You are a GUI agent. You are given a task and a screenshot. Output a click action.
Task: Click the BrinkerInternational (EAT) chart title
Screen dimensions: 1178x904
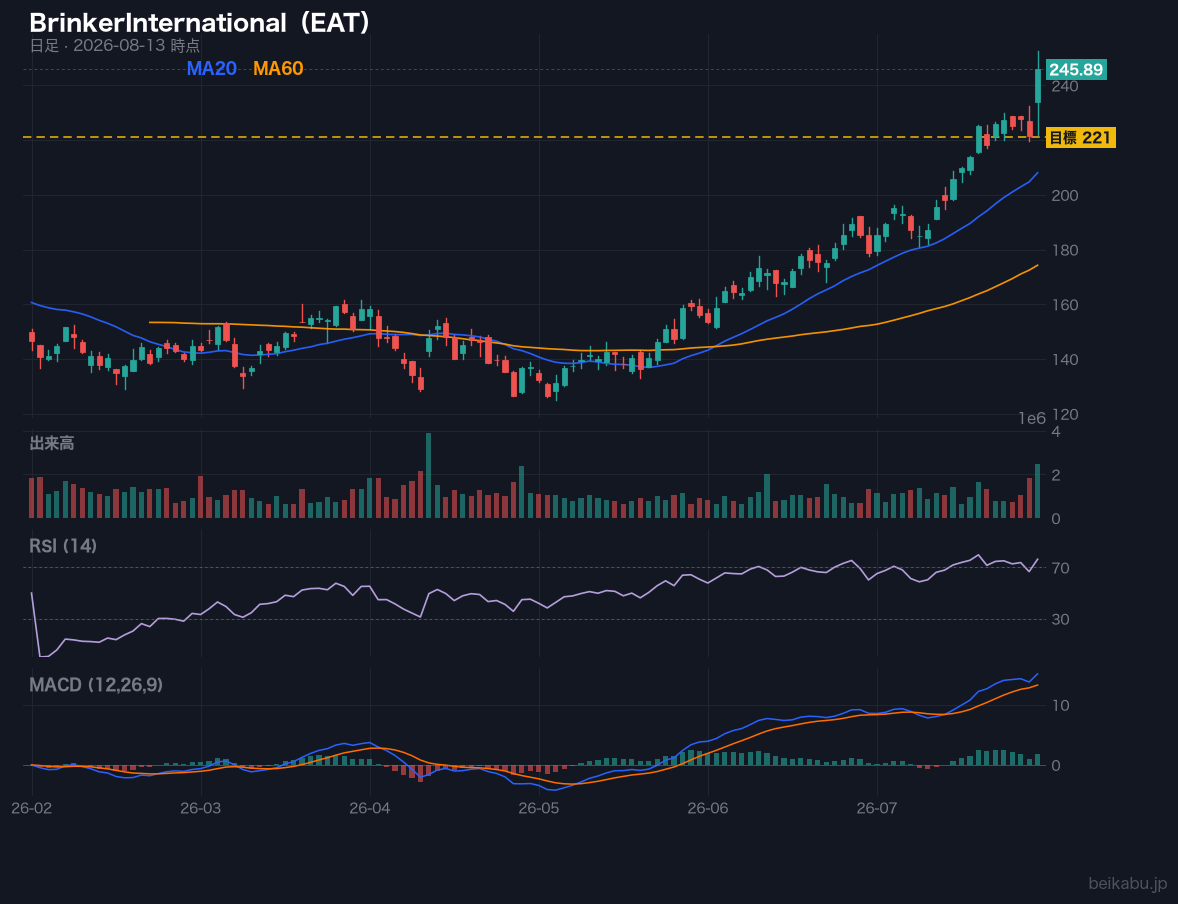(x=201, y=22)
